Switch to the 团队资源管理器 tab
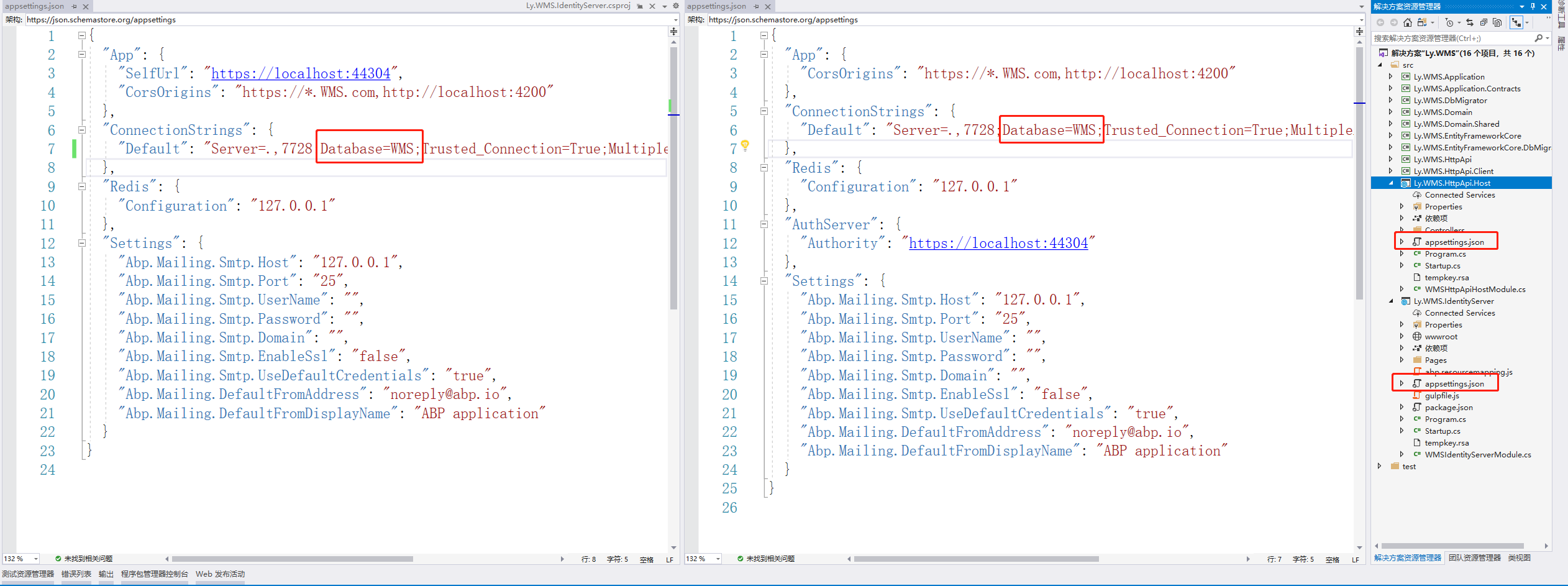 (1475, 557)
